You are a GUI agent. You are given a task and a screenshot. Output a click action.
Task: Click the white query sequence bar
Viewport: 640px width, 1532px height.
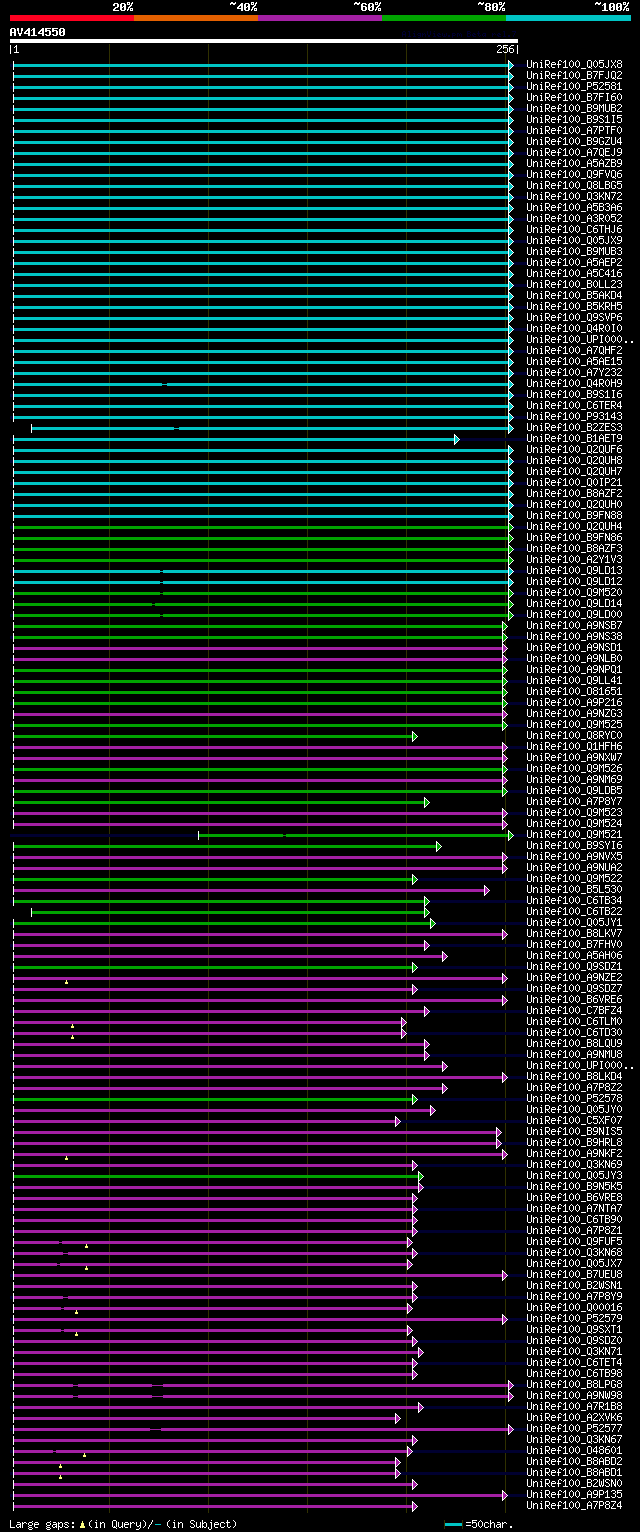tap(263, 41)
